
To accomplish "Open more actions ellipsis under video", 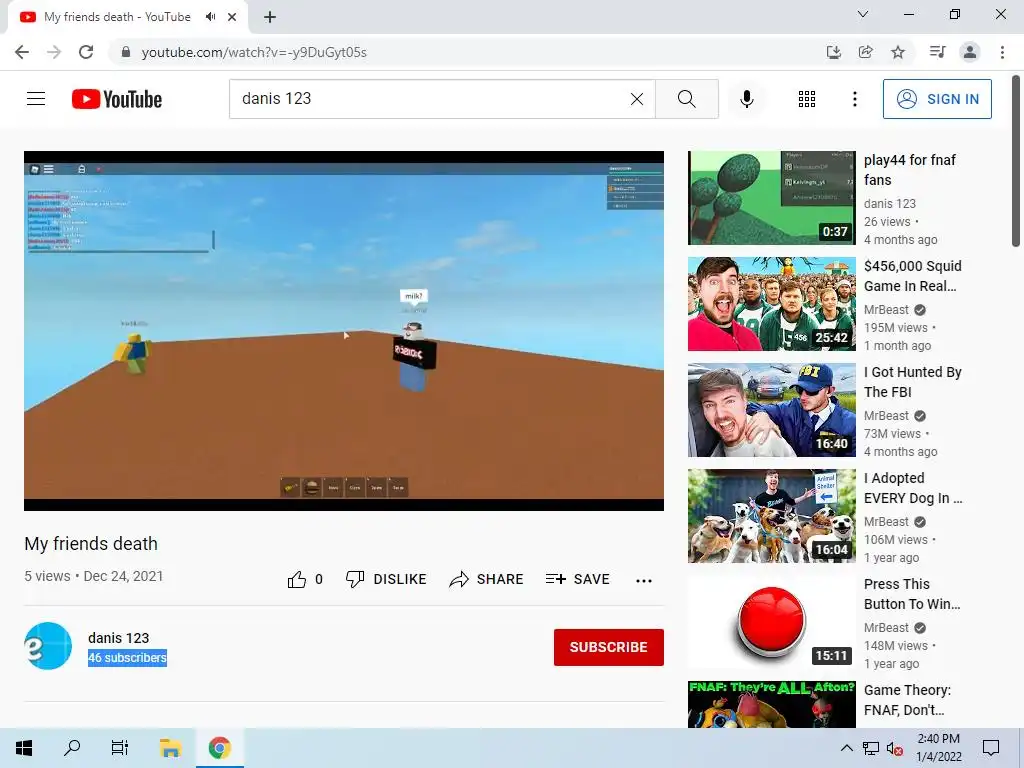I will 644,581.
